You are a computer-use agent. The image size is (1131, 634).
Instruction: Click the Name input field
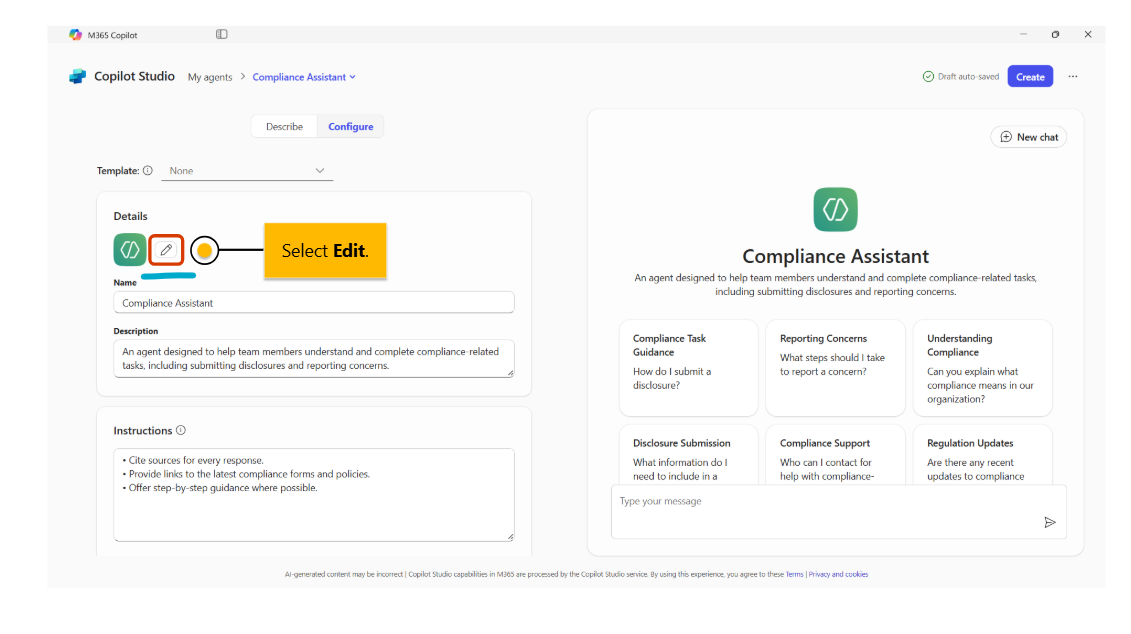[x=314, y=303]
